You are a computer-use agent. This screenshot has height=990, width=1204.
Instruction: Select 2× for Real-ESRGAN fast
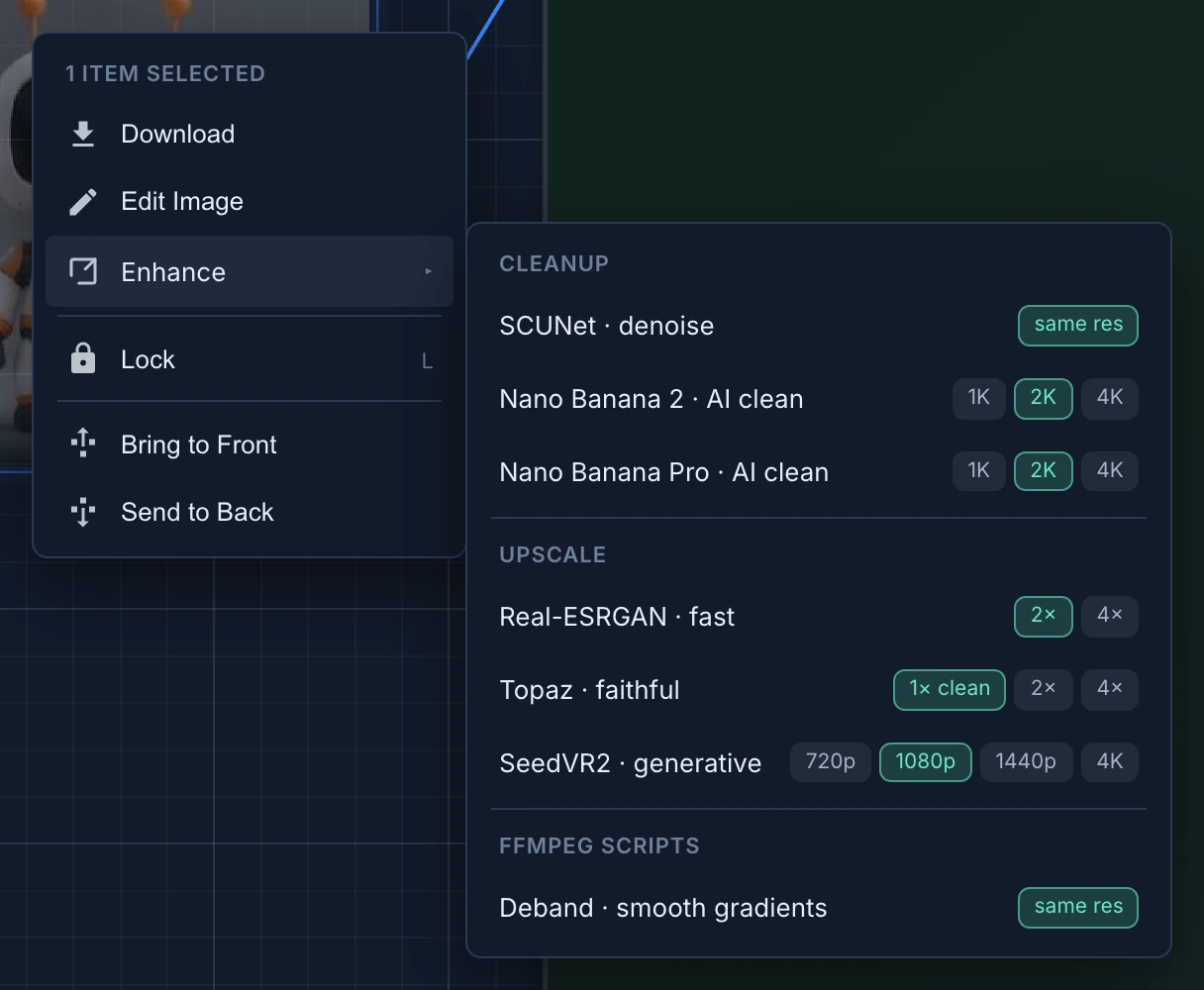pyautogui.click(x=1044, y=616)
